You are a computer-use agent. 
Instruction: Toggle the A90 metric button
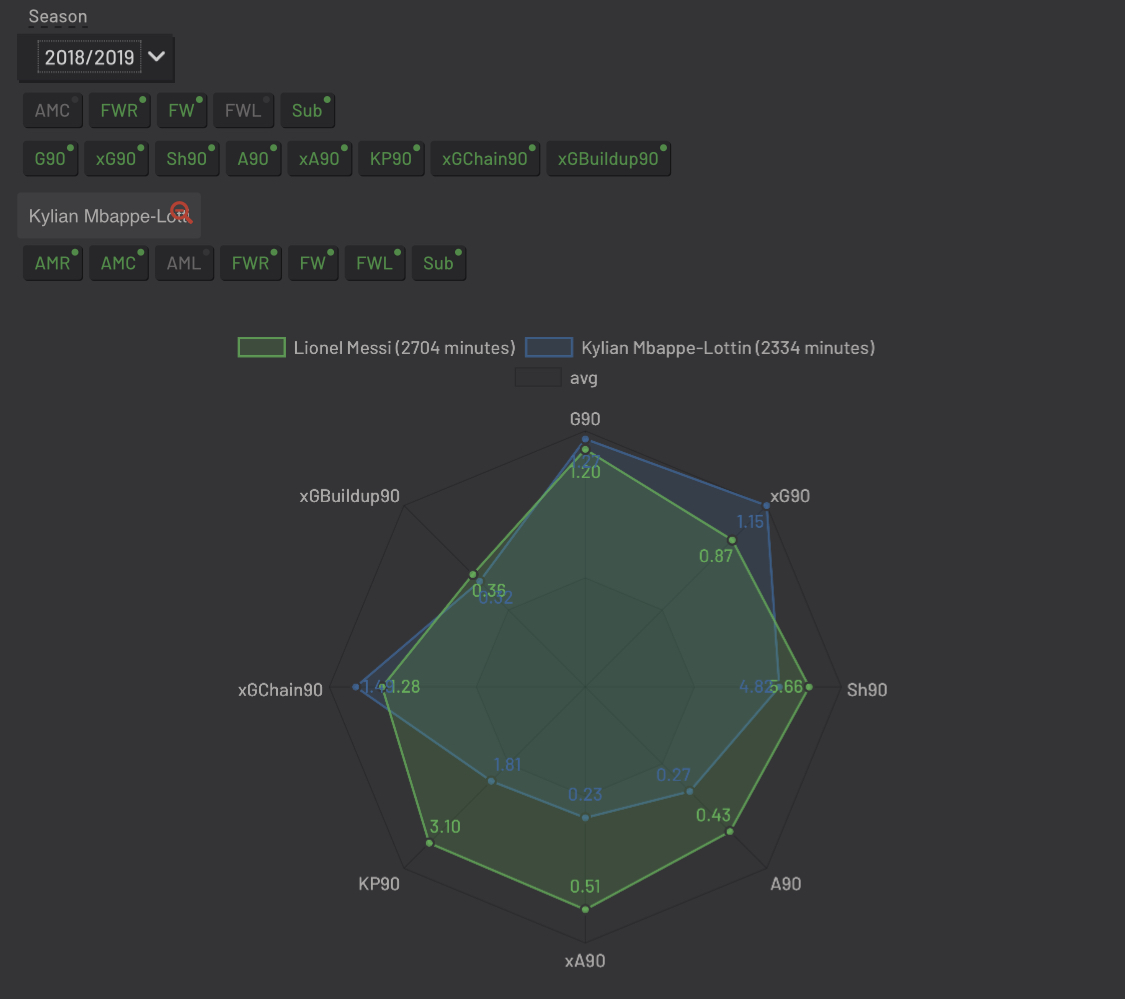coord(253,159)
